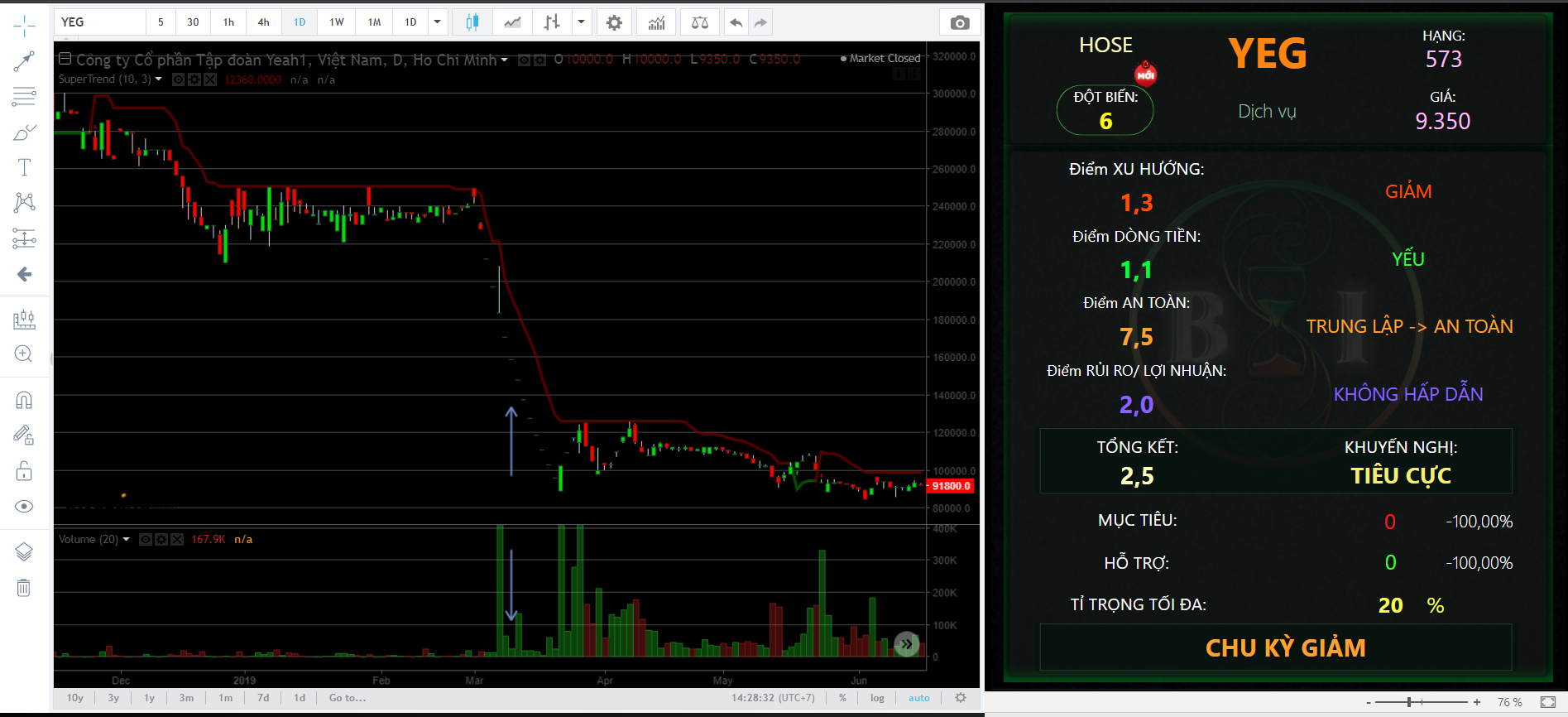
Task: Select the 4h timeframe
Action: pyautogui.click(x=263, y=22)
